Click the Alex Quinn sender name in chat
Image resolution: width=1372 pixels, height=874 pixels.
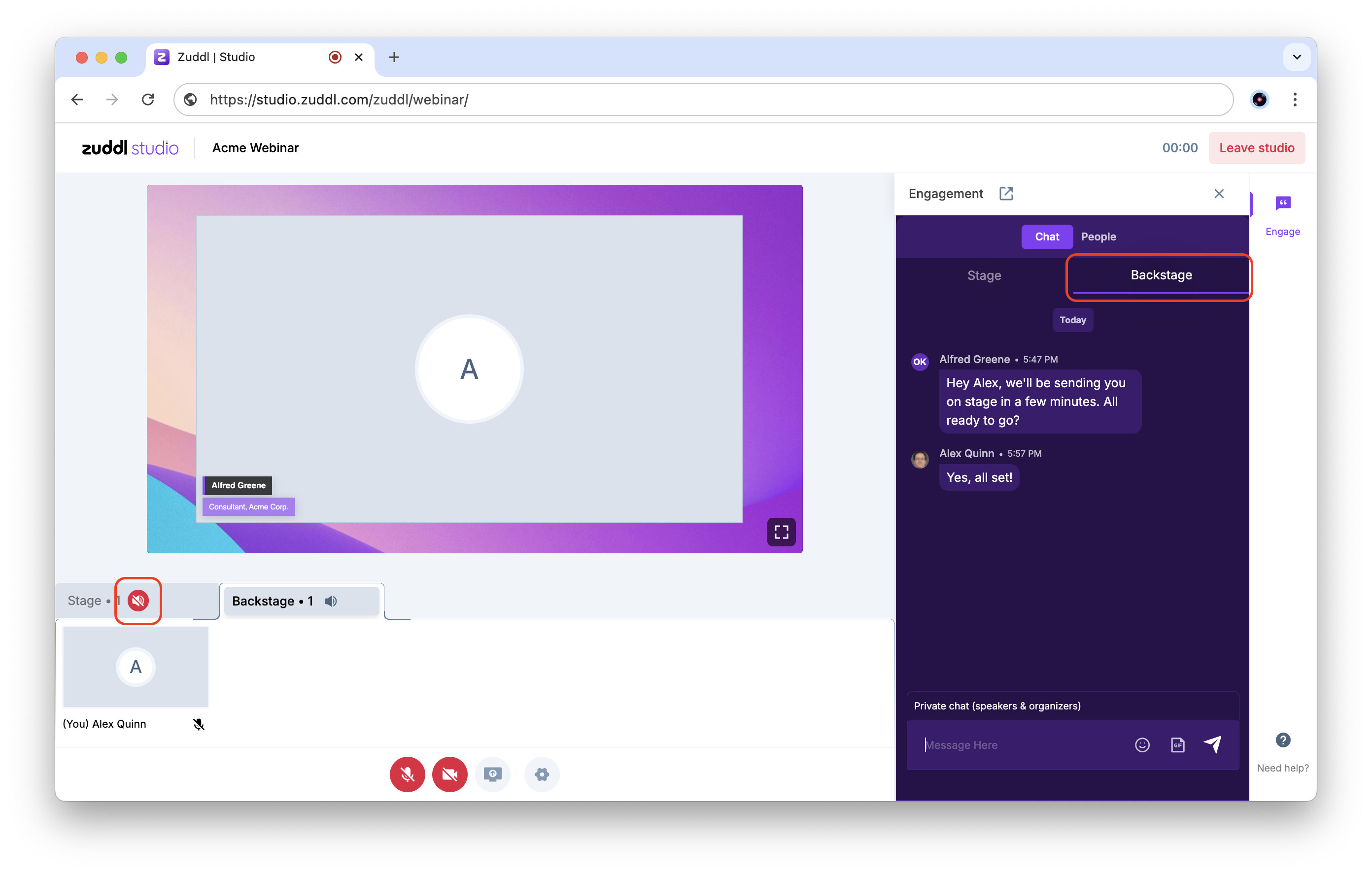pos(966,454)
